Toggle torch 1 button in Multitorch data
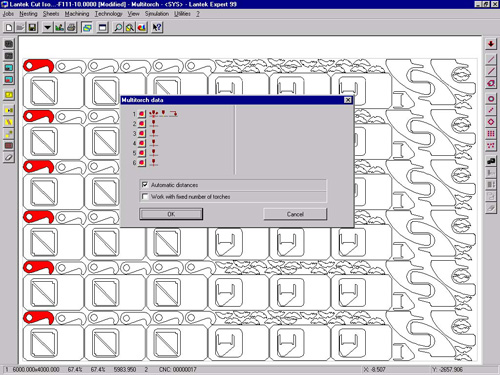This screenshot has height=375, width=500. (142, 114)
